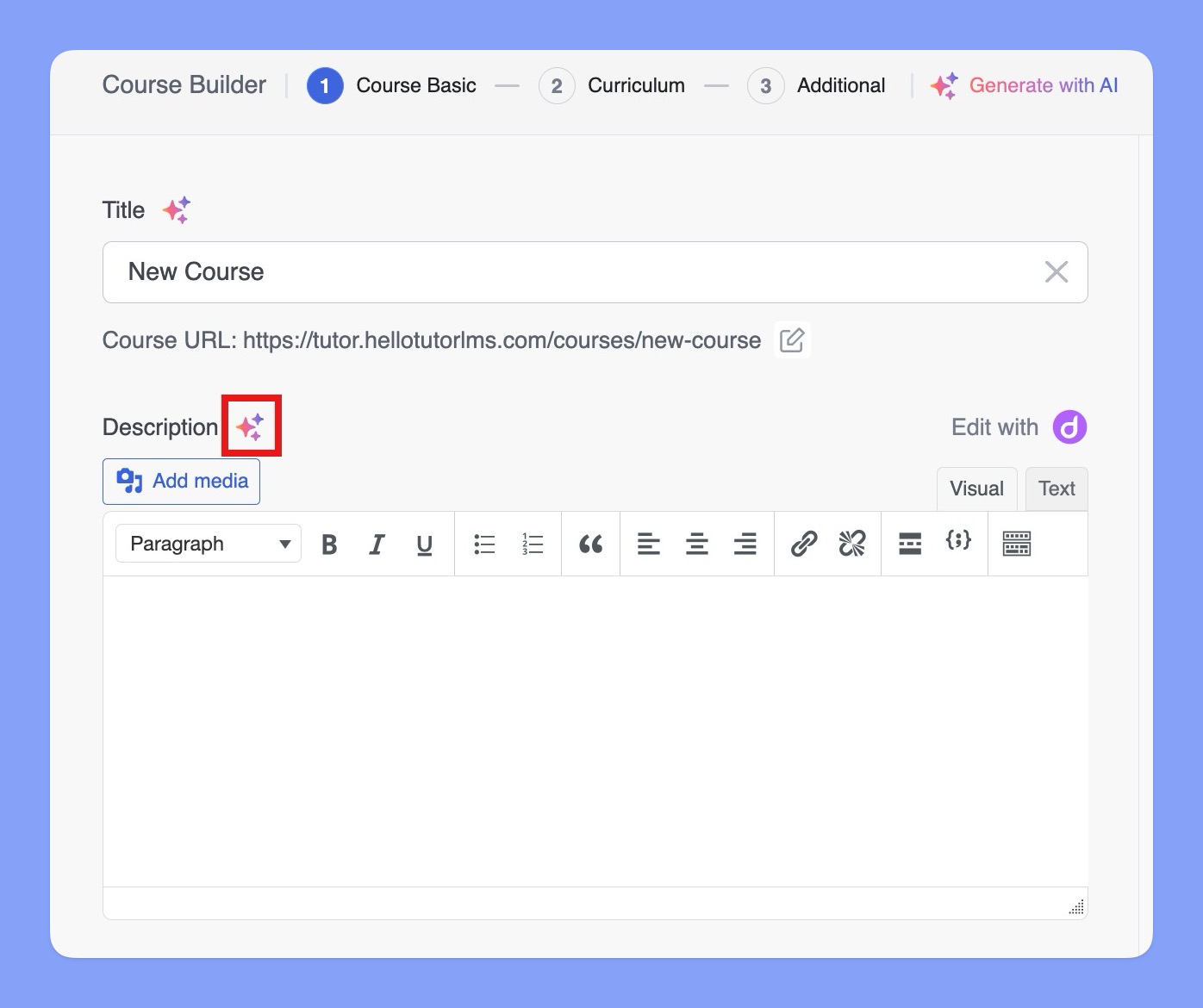Click the Course Builder heading
1203x1008 pixels.
coord(184,84)
